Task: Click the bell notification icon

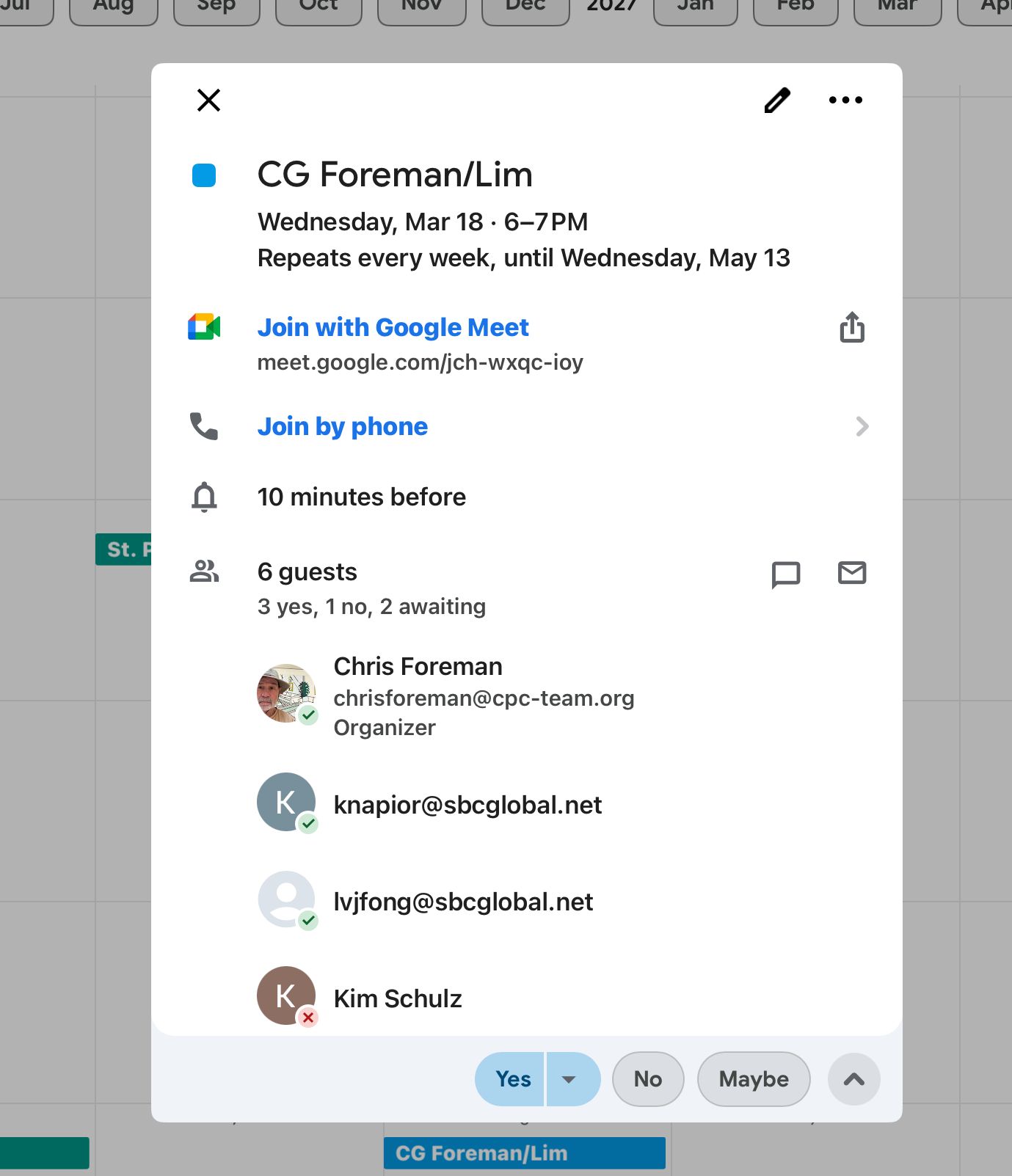Action: pos(204,497)
